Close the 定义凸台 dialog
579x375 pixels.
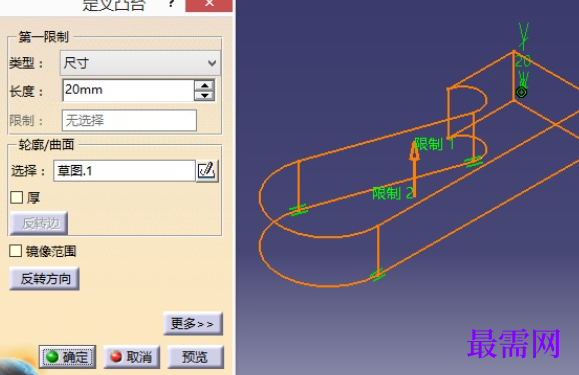tap(209, 4)
